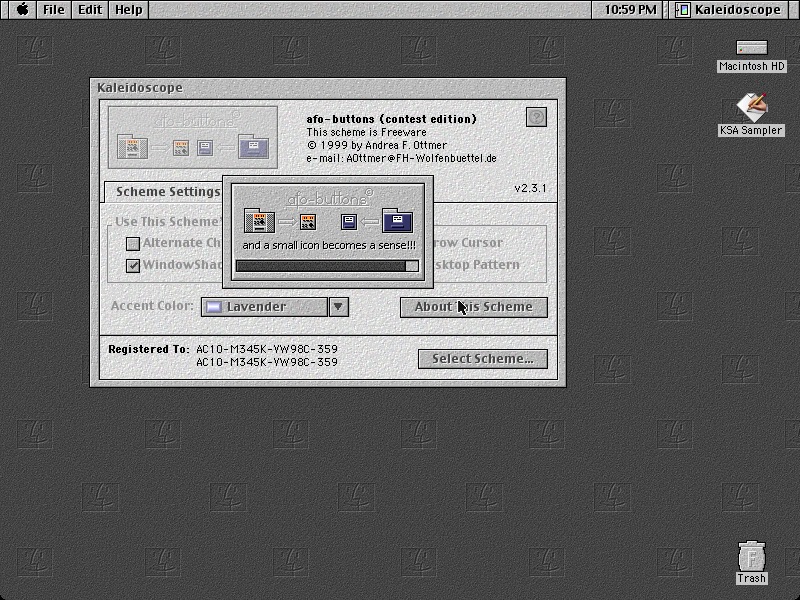Click the accent color dropdown arrow
Viewport: 800px width, 600px height.
point(339,307)
